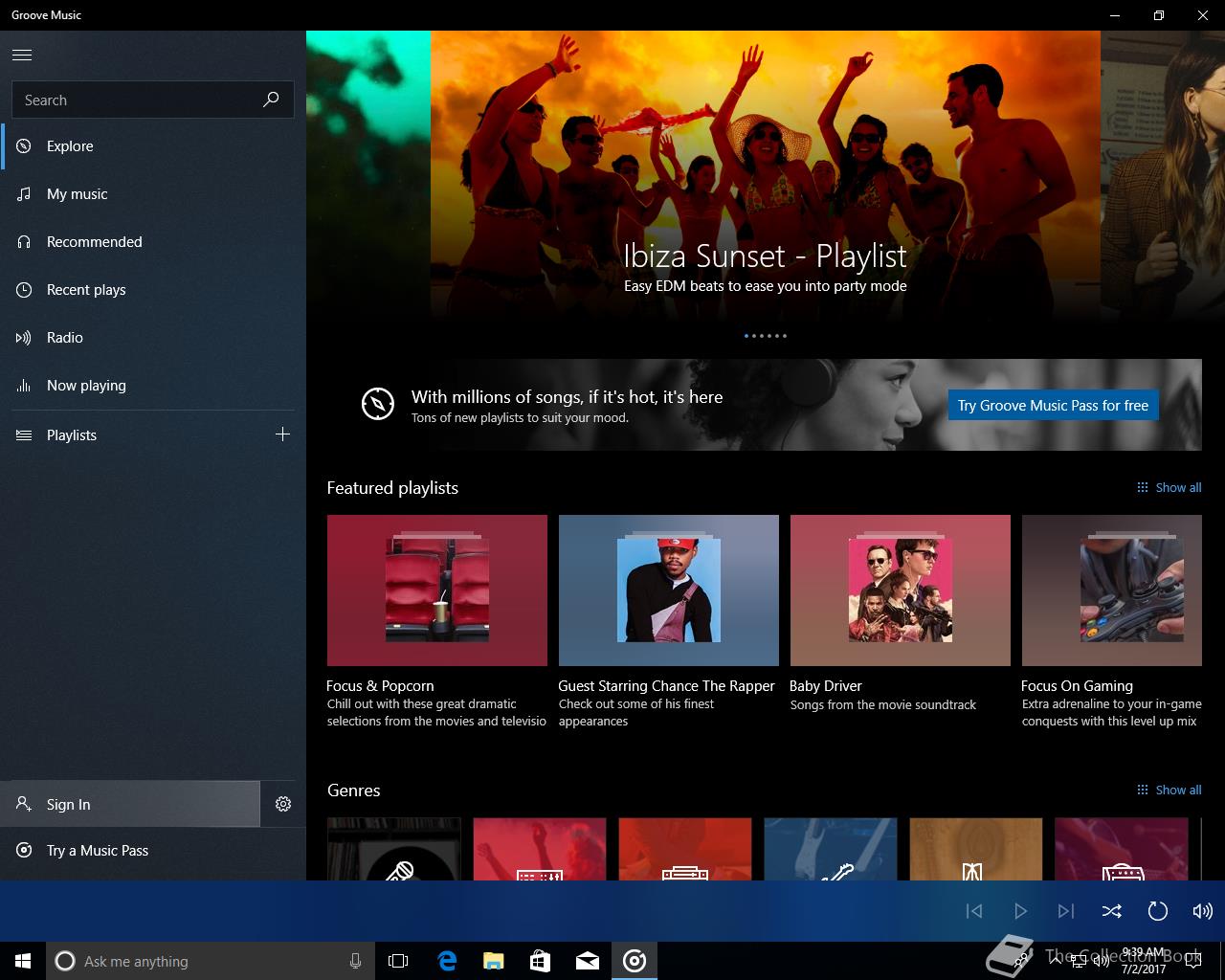1225x980 pixels.
Task: Open the Guest Starring Chance The Rapper thumbnail
Action: tap(669, 590)
